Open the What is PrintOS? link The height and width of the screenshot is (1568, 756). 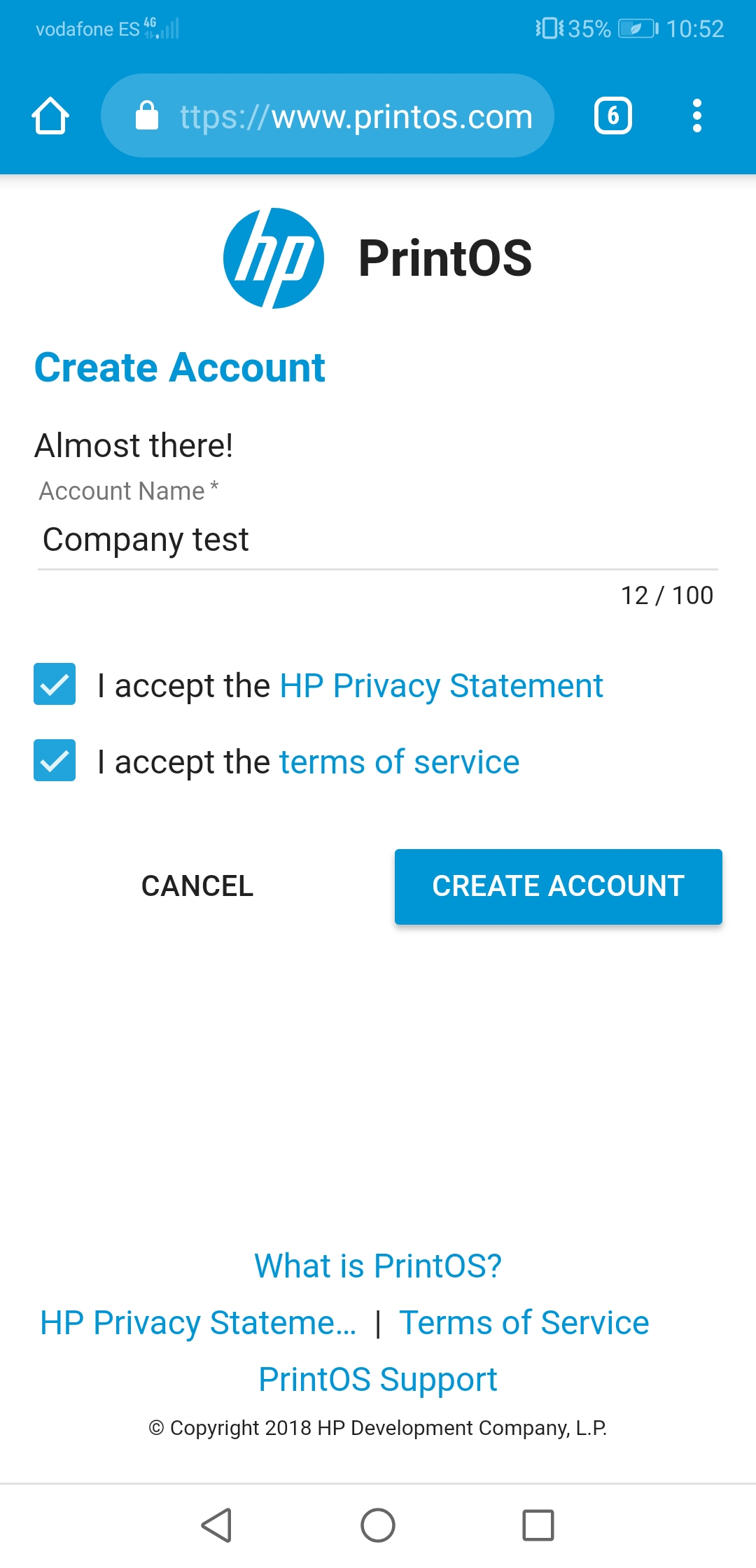[378, 1266]
